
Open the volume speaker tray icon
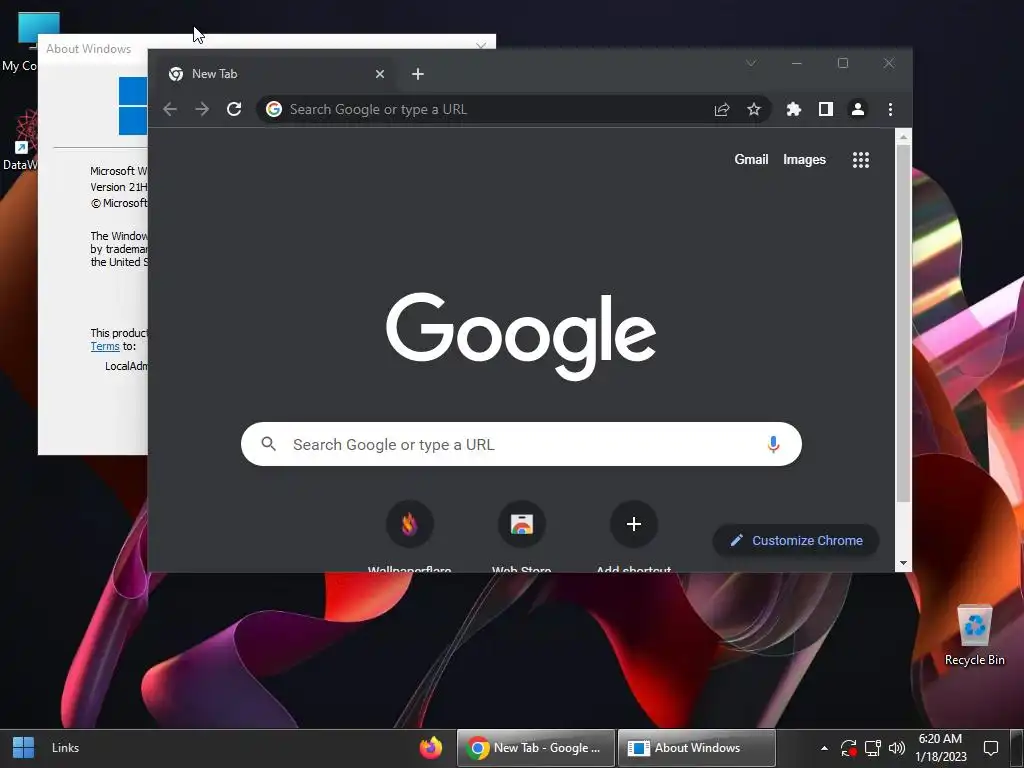coord(897,748)
